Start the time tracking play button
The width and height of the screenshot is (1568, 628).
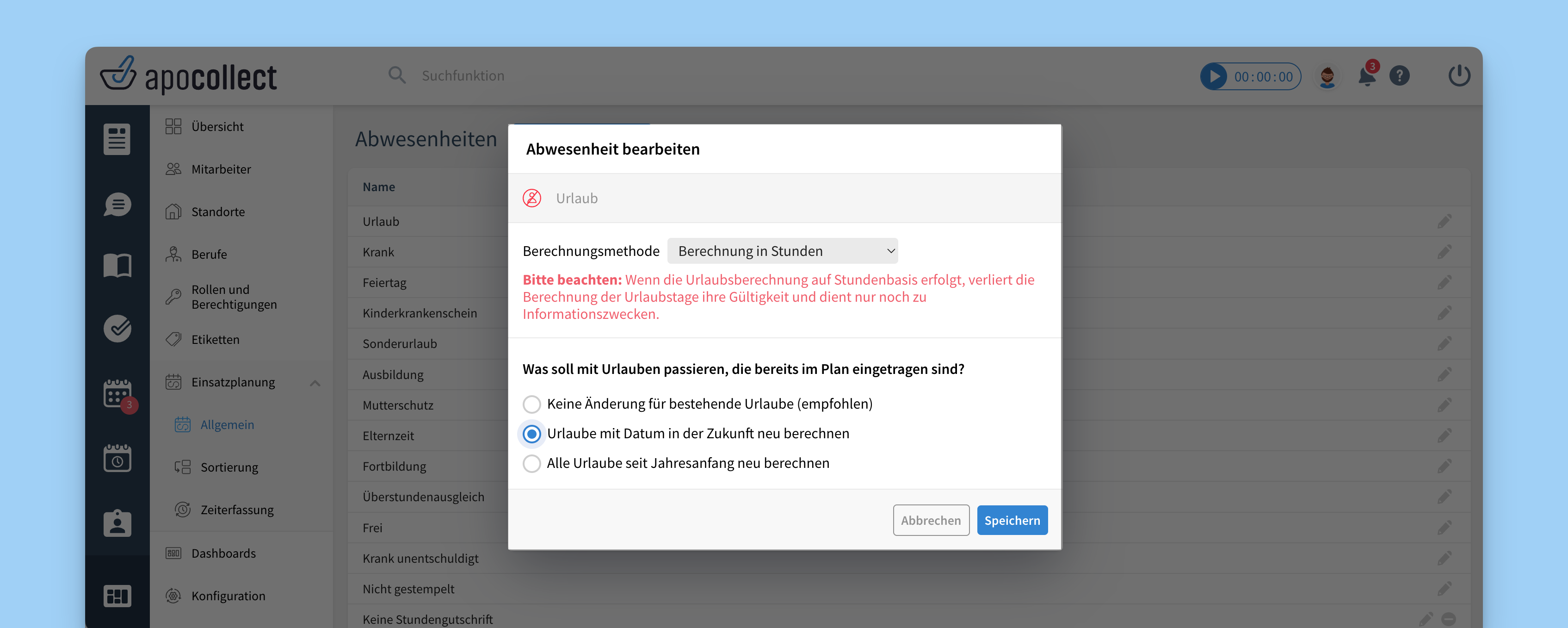tap(1214, 77)
